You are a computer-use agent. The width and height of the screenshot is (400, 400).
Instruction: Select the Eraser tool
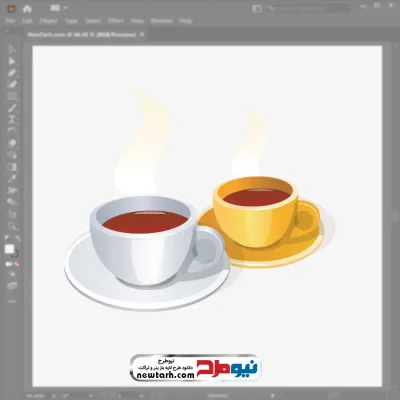(12, 143)
